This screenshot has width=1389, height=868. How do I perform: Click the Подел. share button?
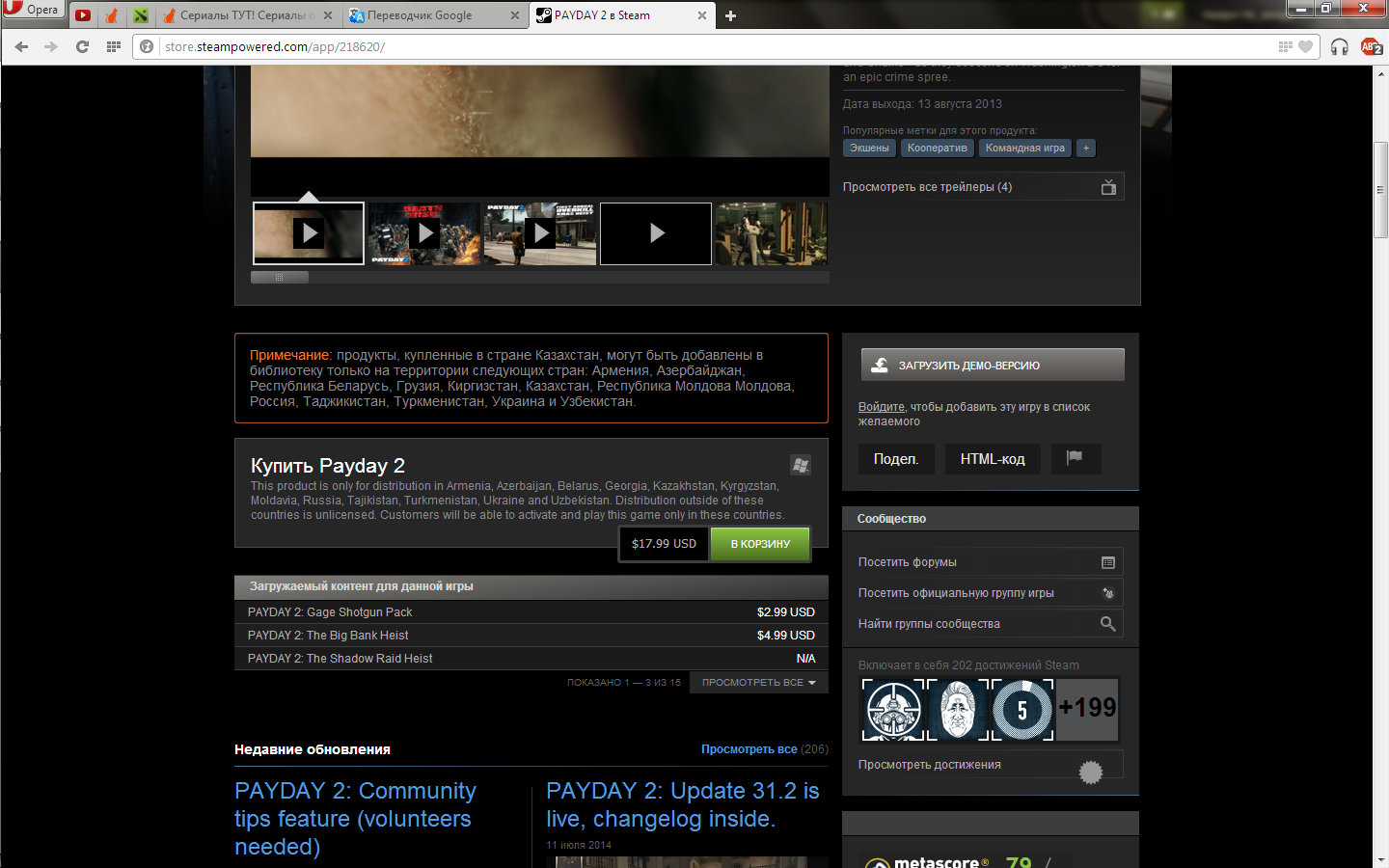pyautogui.click(x=896, y=459)
